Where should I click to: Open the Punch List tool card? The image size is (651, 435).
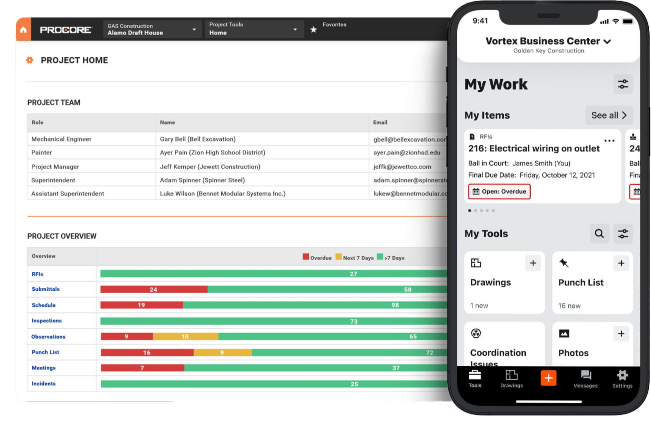pyautogui.click(x=592, y=283)
